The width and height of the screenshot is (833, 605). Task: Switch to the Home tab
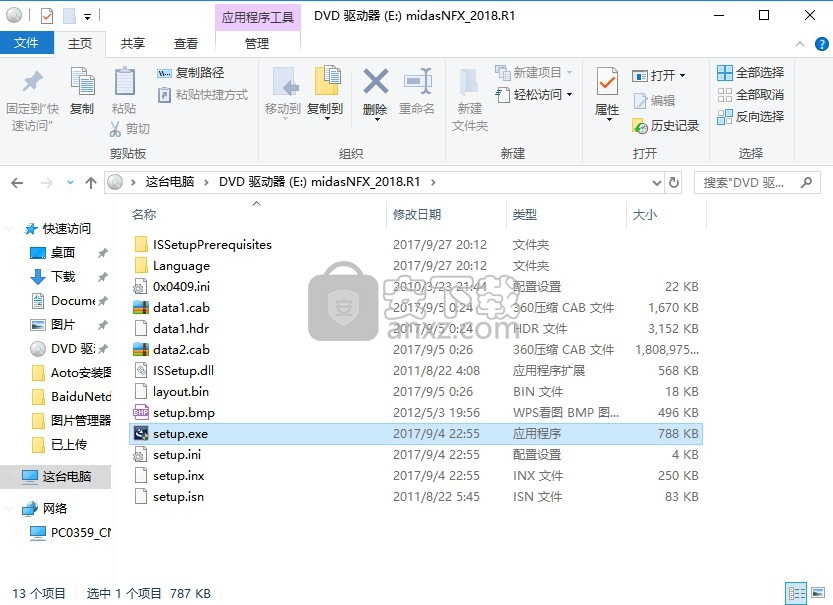80,44
